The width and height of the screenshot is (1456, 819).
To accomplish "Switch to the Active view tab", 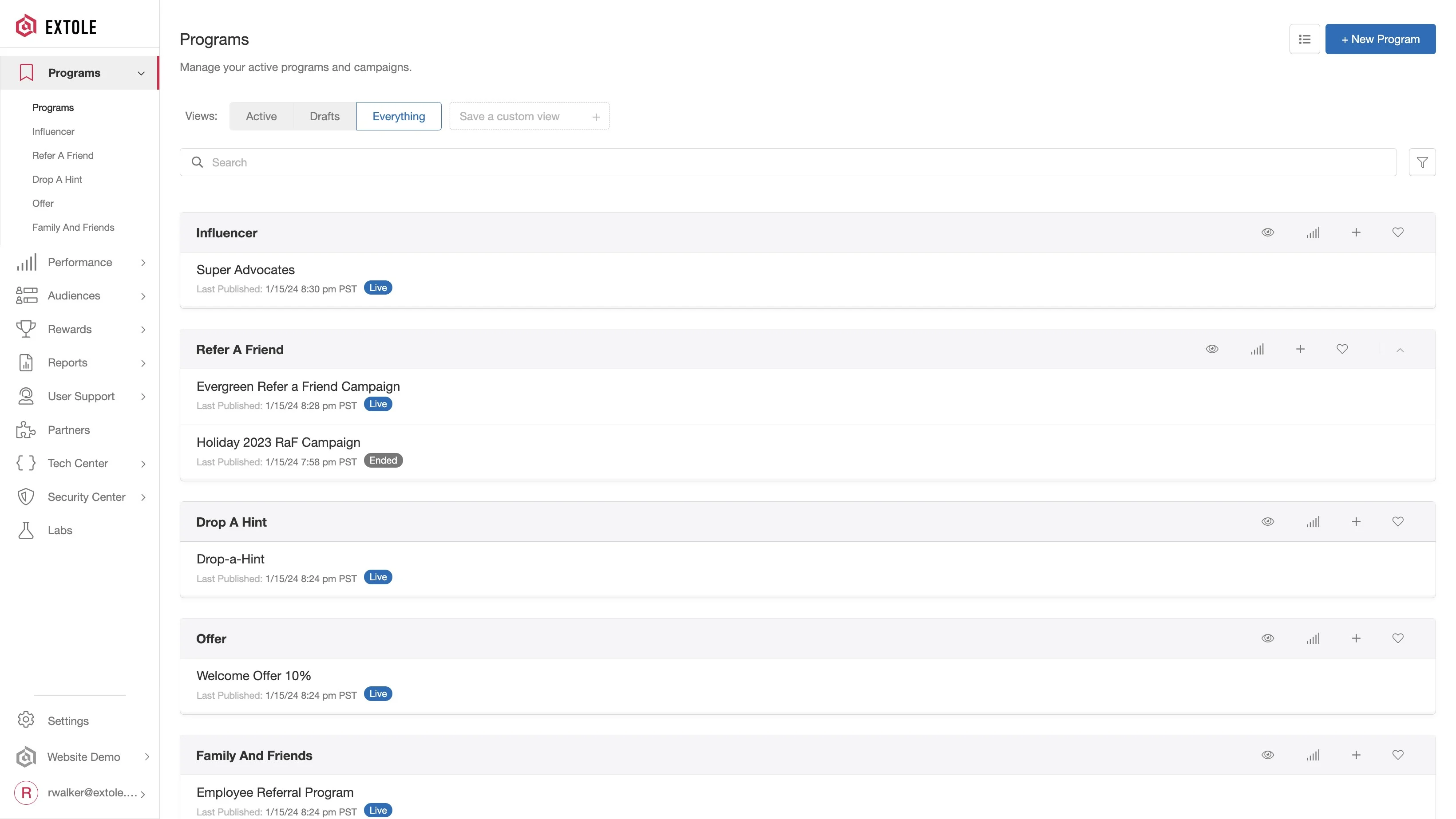I will click(x=261, y=116).
